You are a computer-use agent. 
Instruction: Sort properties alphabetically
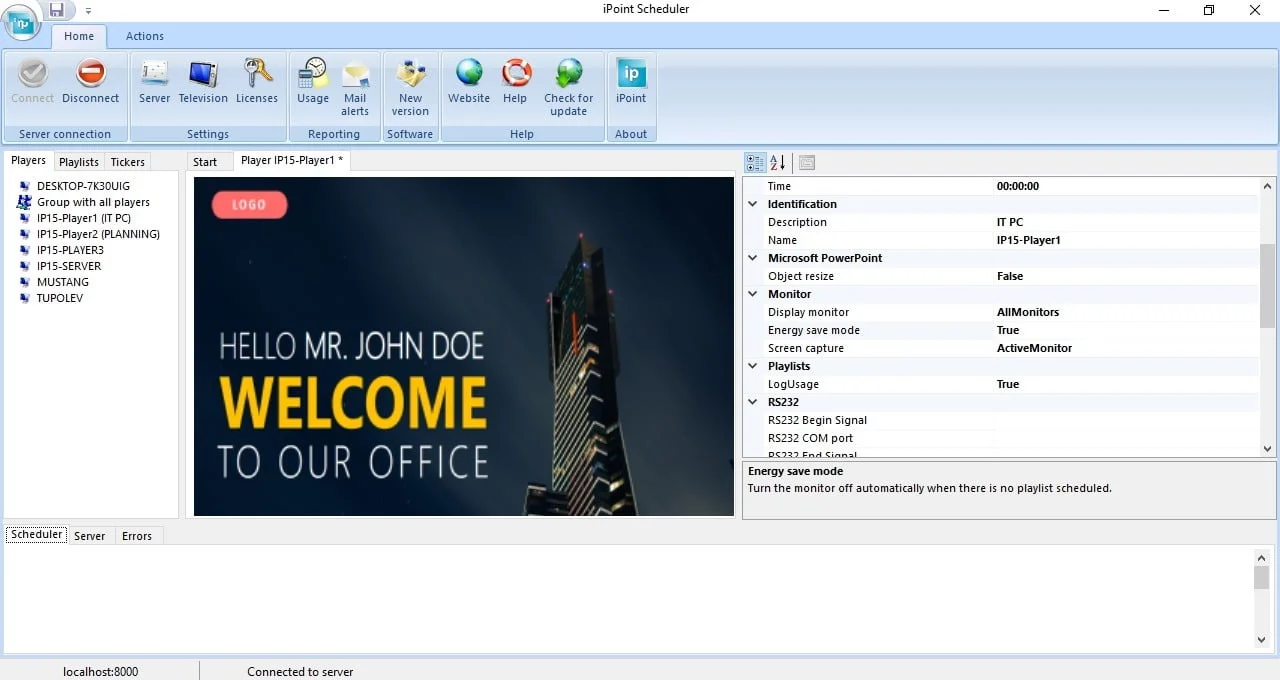tap(777, 163)
